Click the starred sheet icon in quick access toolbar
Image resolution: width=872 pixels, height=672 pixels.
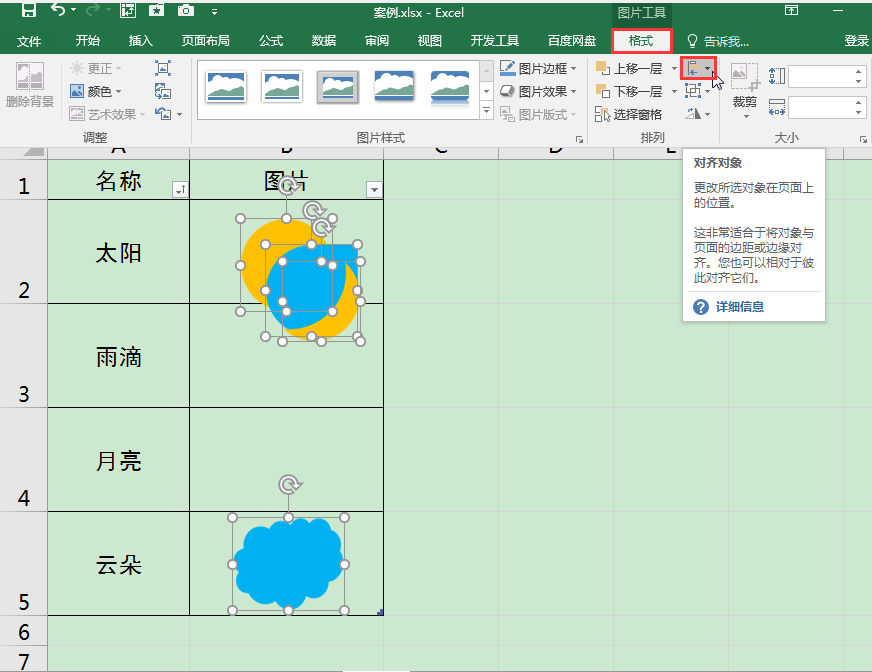156,10
